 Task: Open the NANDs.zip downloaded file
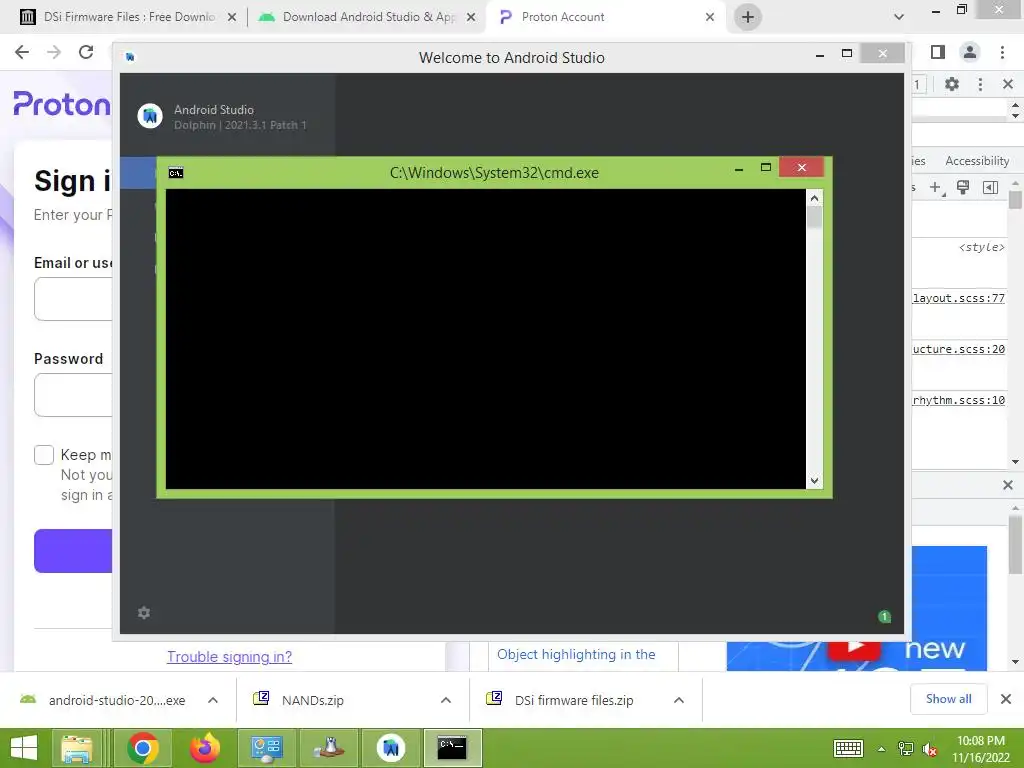[x=312, y=700]
